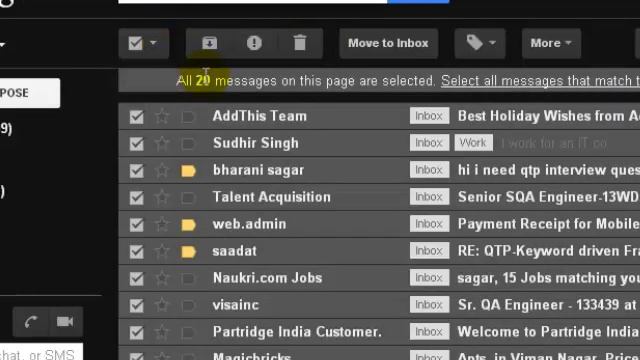
Task: Open the Labels tag dropdown
Action: point(480,43)
